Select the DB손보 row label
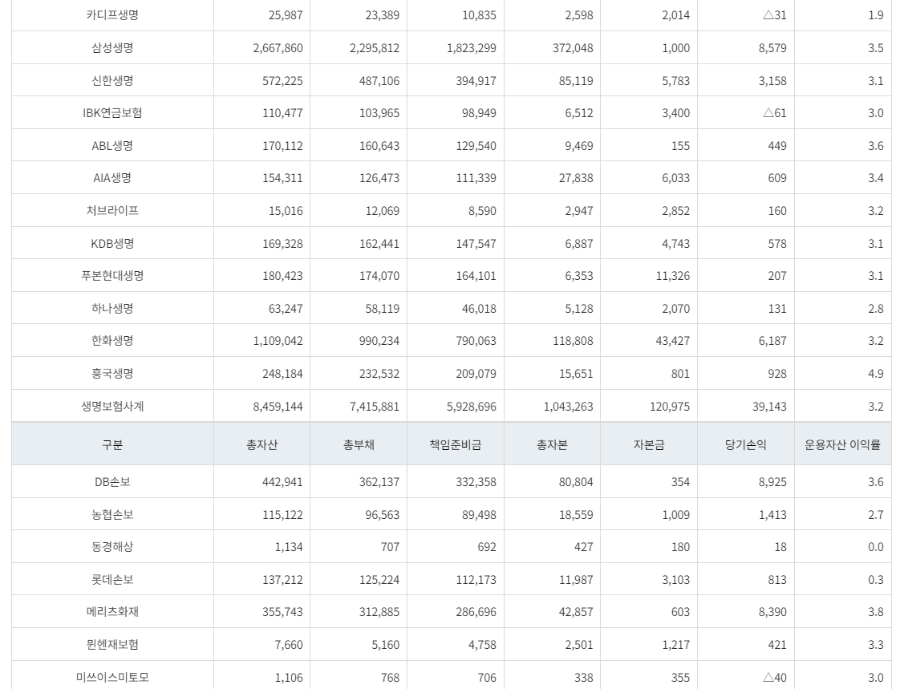The width and height of the screenshot is (900, 689). [112, 482]
